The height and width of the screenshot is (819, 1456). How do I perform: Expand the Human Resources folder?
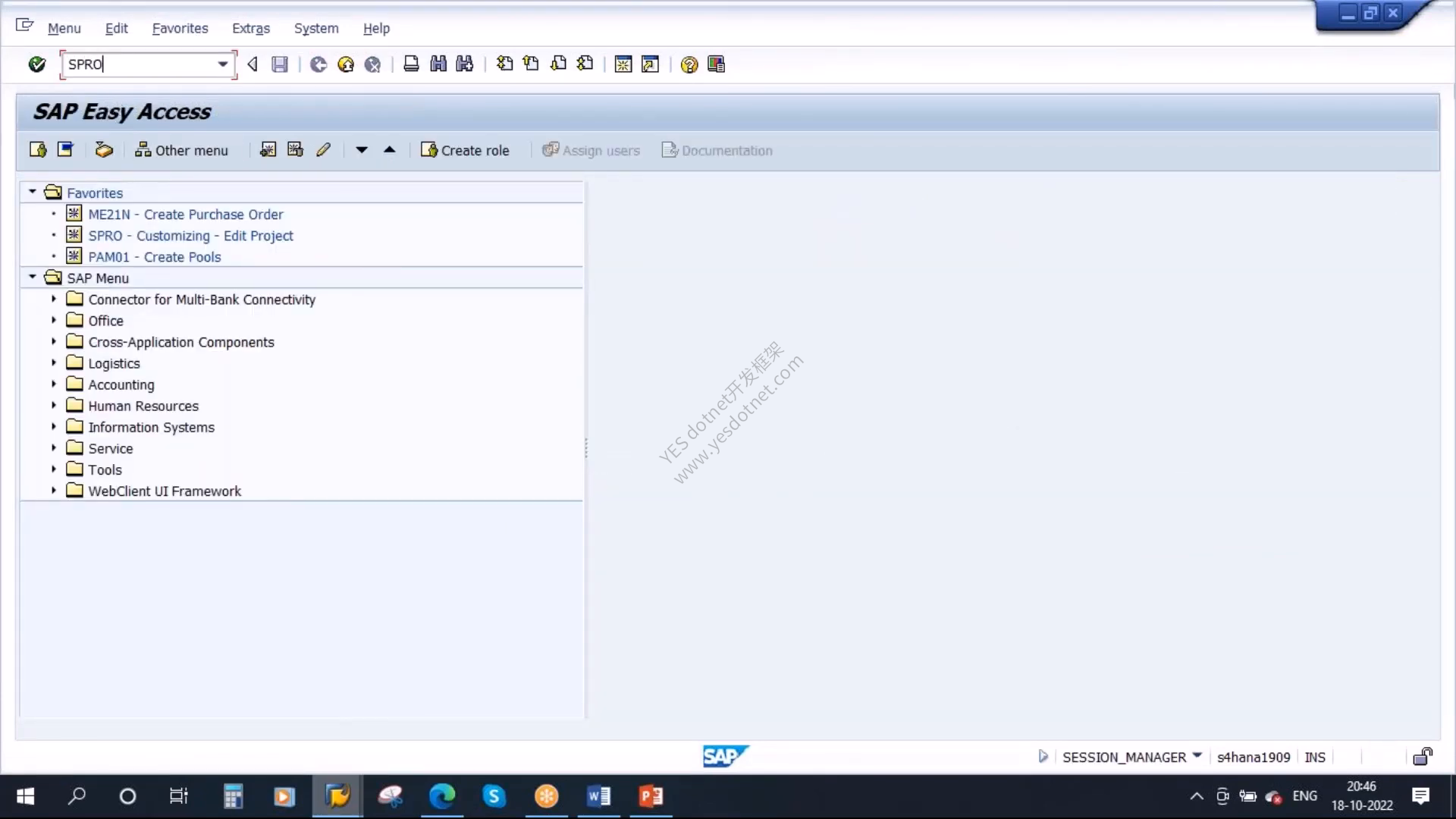click(53, 406)
